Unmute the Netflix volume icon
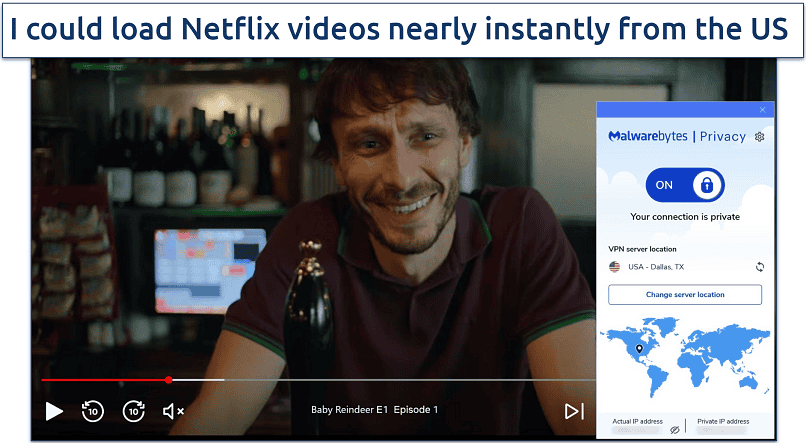The image size is (806, 443). click(x=173, y=411)
